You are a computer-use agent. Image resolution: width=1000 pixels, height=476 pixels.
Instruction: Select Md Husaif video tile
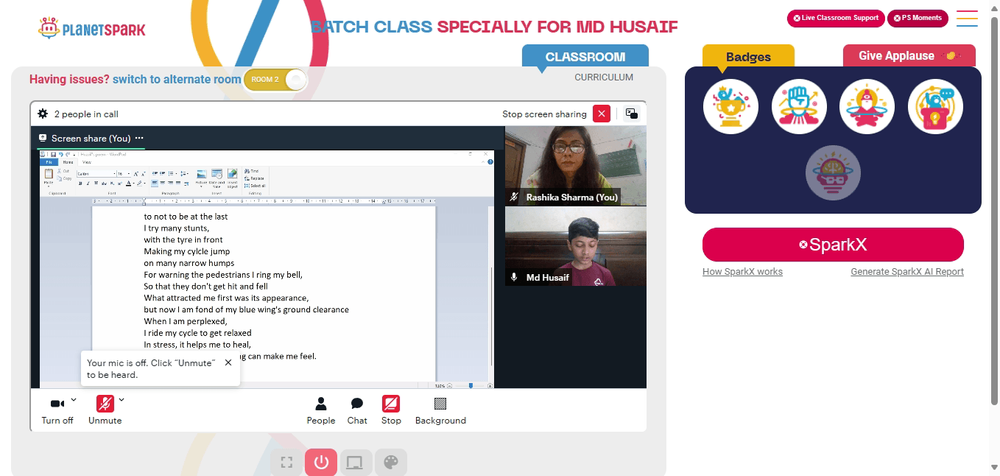coord(575,246)
